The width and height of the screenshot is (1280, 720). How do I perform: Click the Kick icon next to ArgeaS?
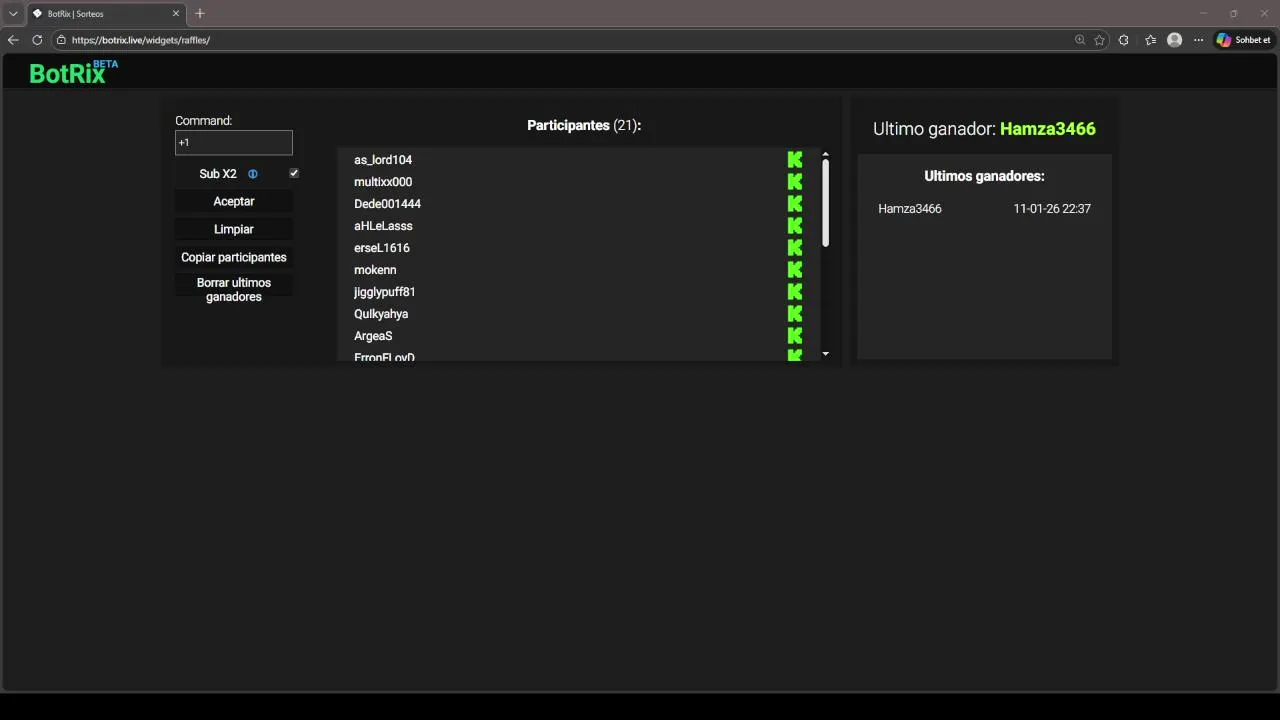point(795,336)
